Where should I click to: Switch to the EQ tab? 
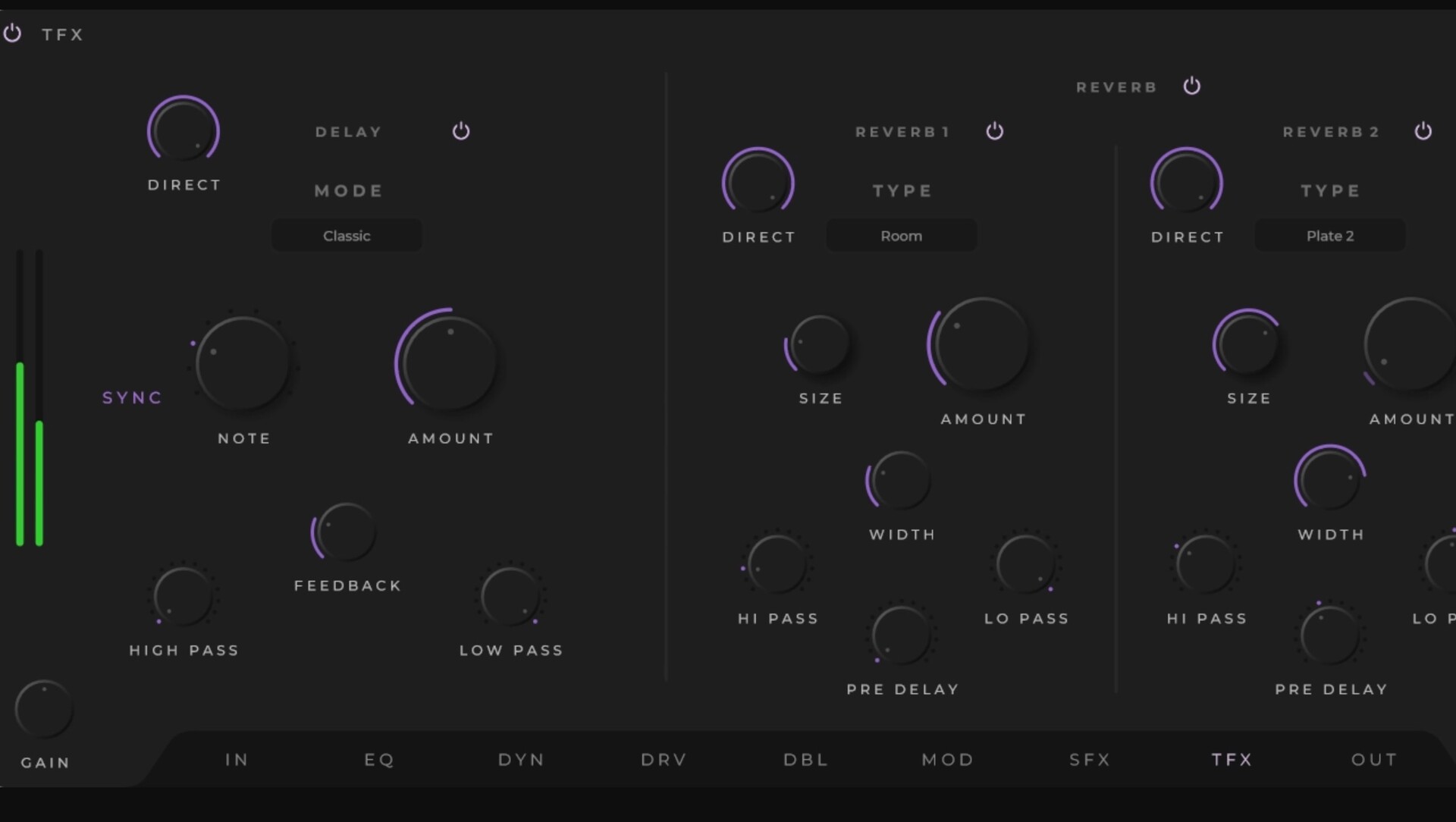[379, 760]
